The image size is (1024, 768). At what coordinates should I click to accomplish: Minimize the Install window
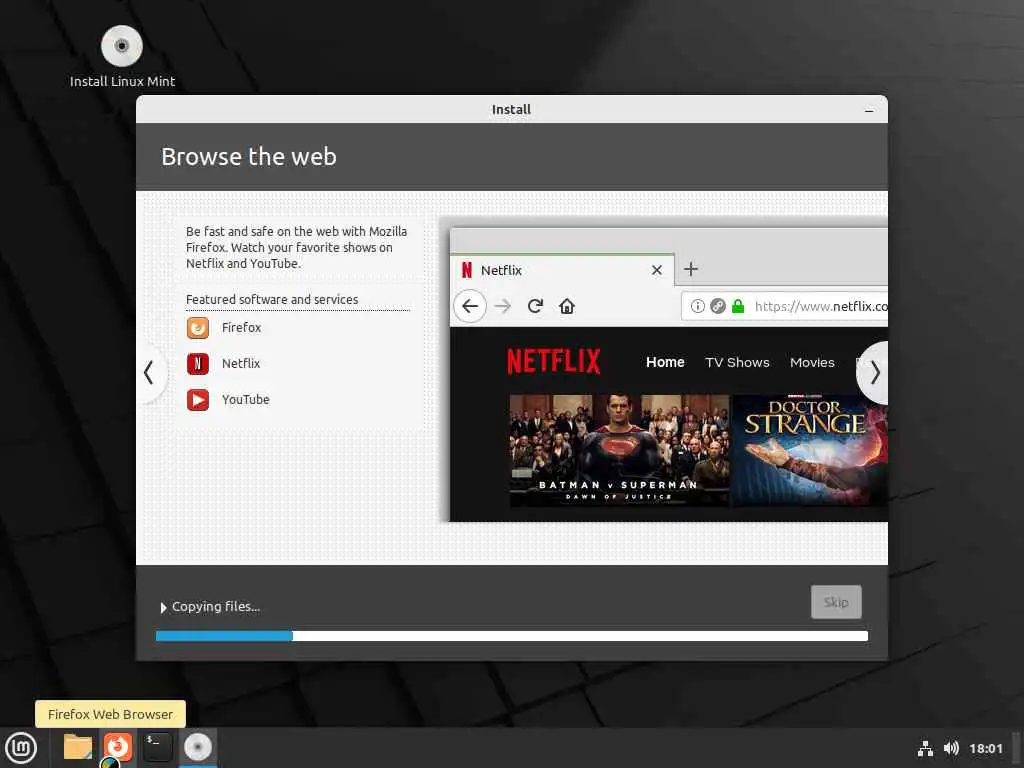coord(869,110)
